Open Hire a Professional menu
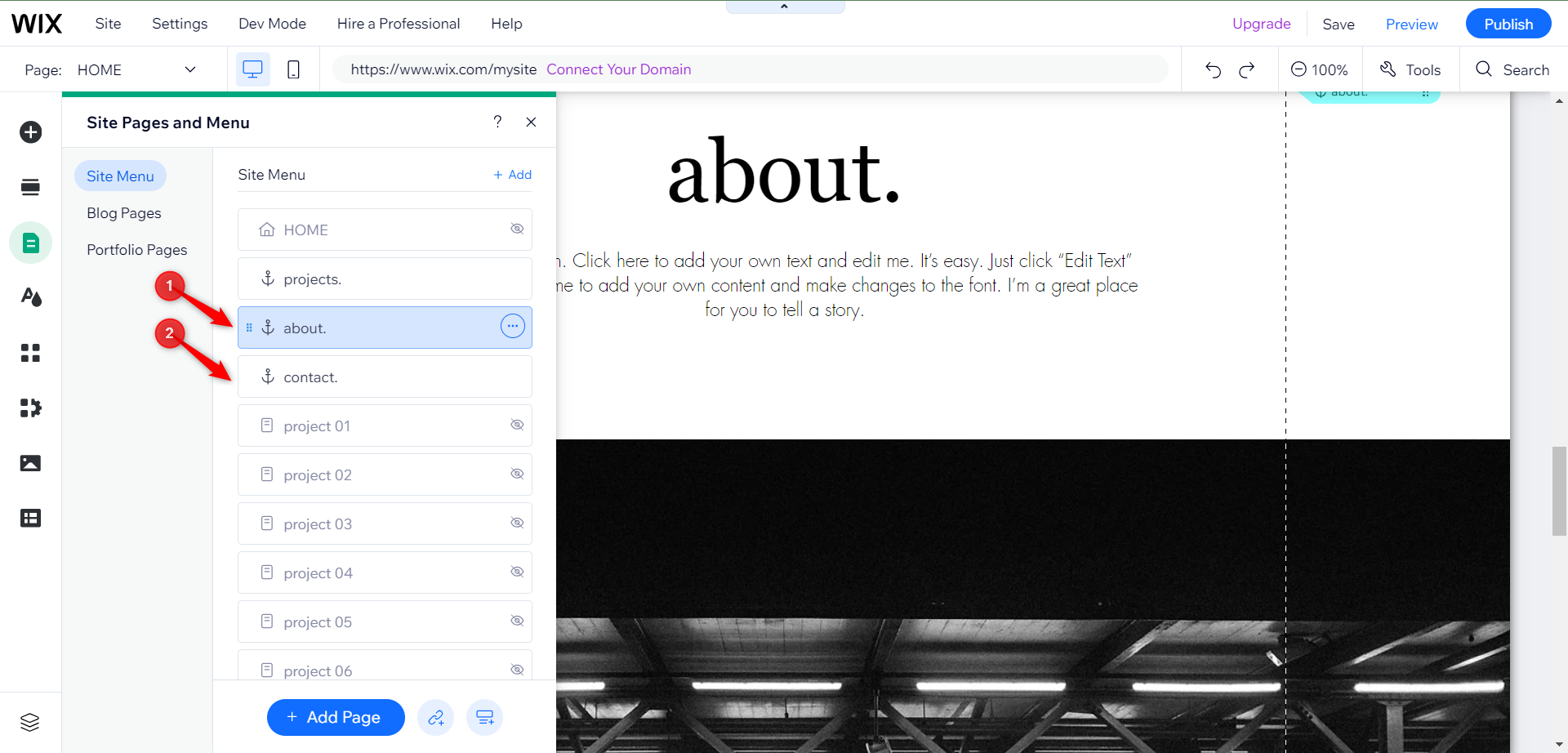The height and width of the screenshot is (753, 1568). [x=399, y=24]
